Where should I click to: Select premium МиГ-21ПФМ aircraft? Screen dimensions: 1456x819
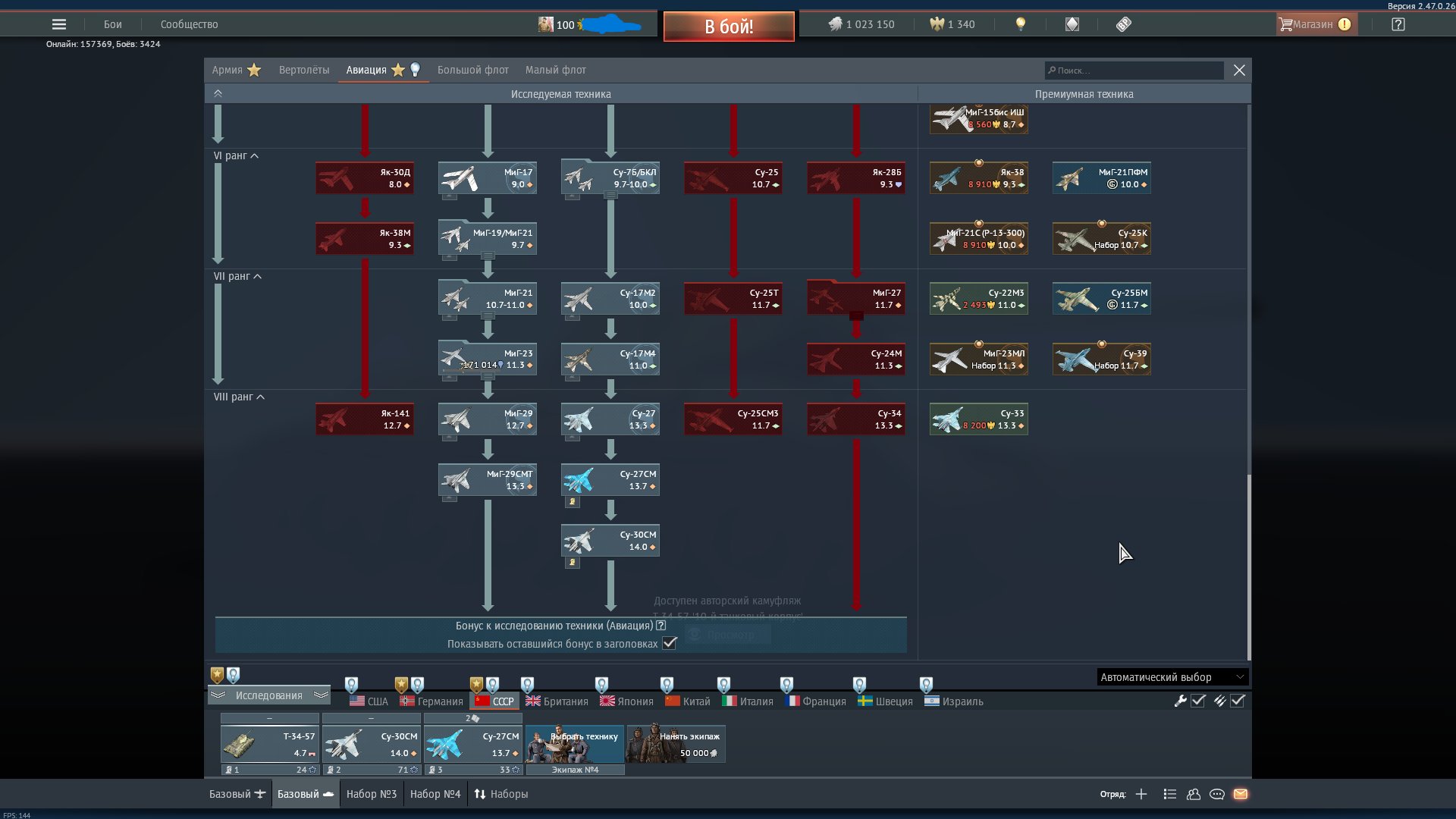click(x=1102, y=178)
